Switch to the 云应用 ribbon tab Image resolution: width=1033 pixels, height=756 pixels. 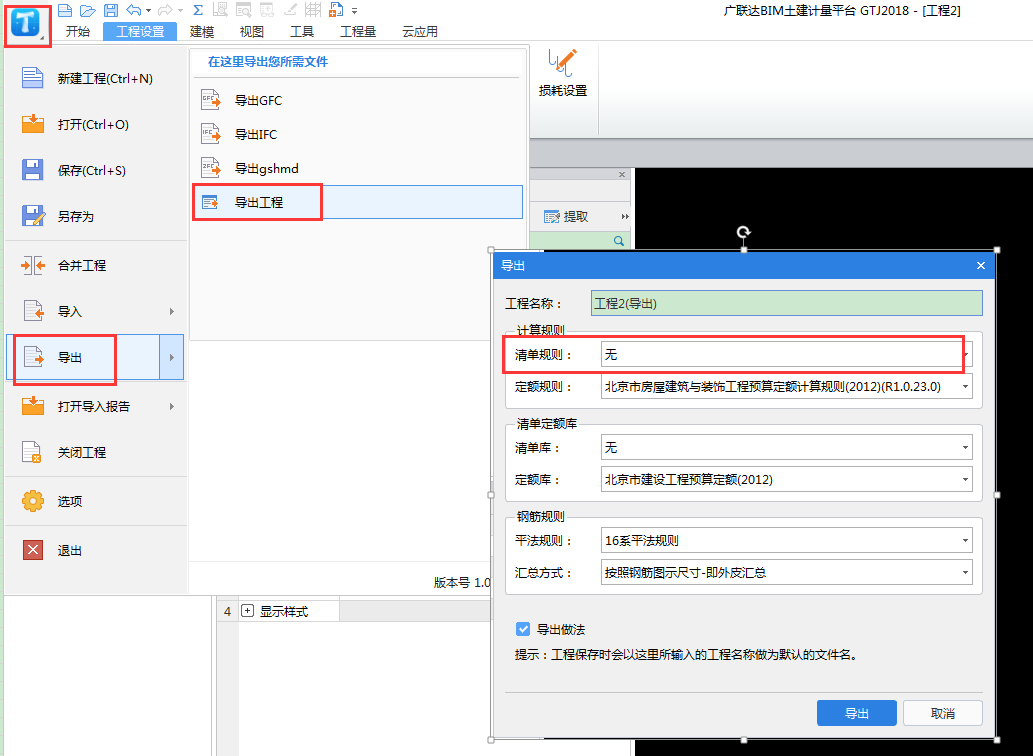[420, 32]
